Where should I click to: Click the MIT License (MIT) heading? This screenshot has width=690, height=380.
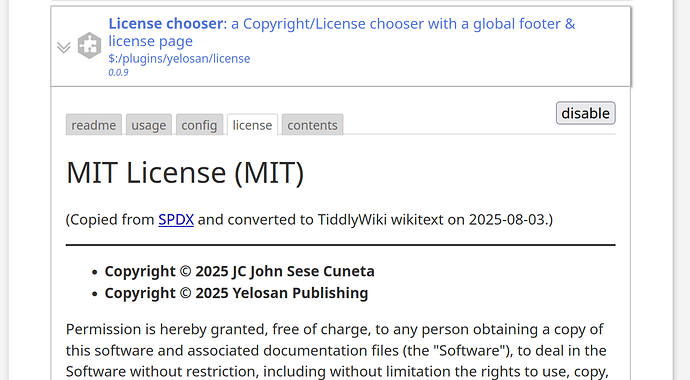click(x=185, y=172)
